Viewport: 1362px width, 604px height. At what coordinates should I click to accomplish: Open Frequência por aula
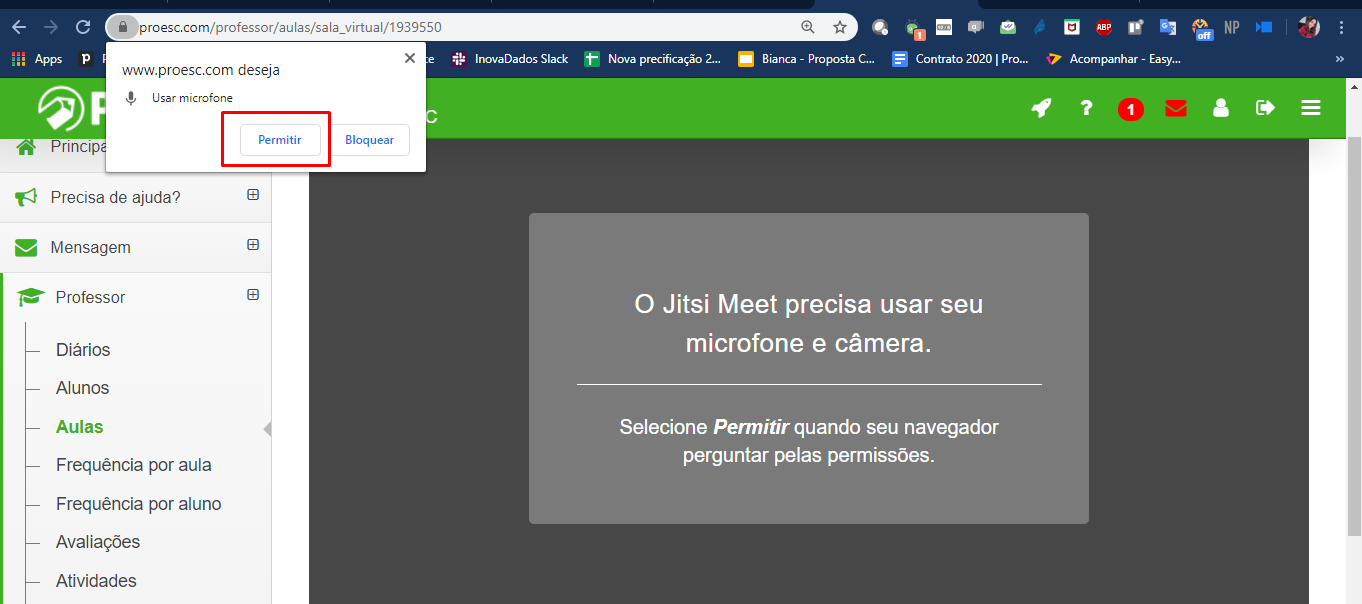click(x=134, y=465)
